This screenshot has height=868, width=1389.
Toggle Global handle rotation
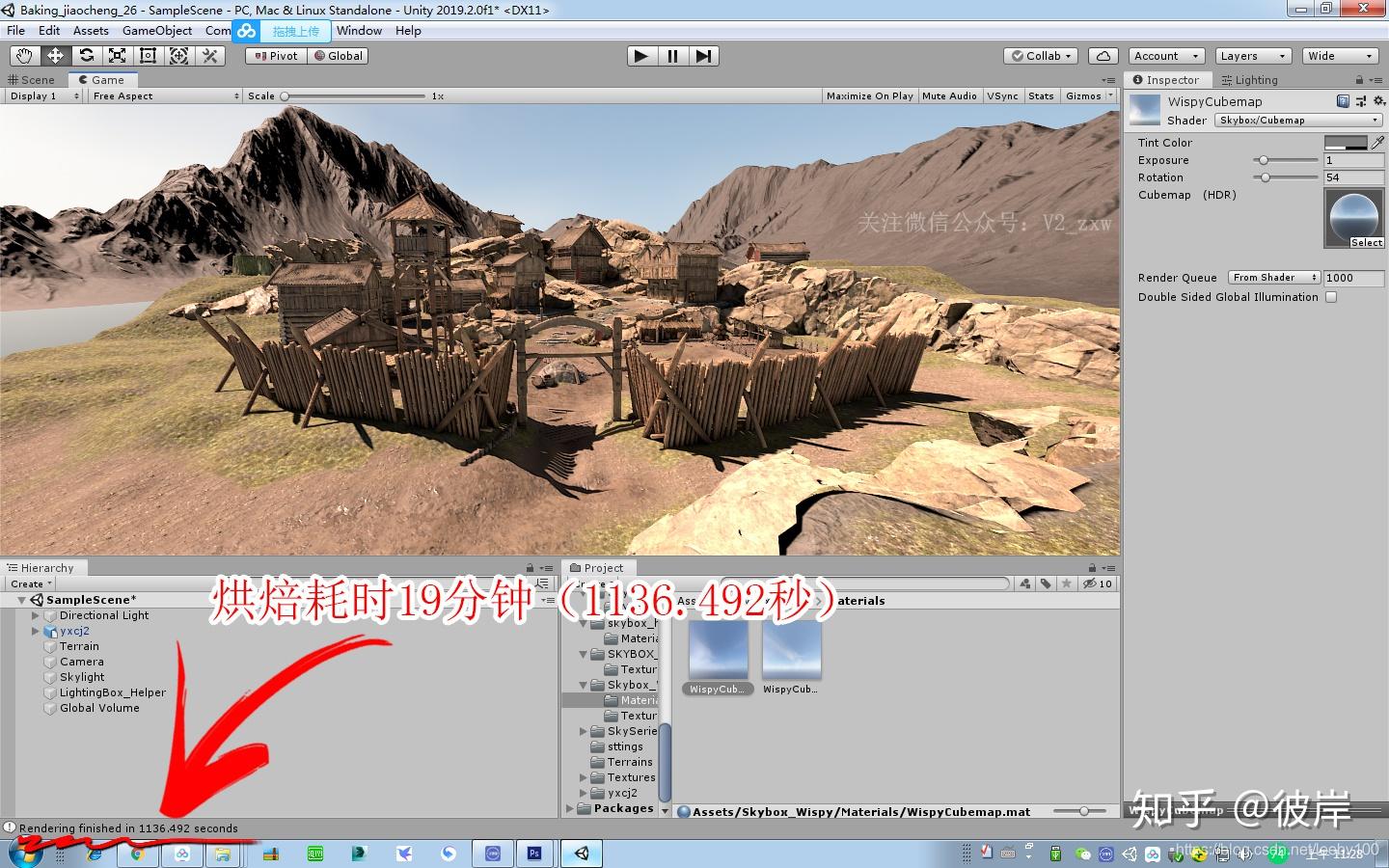338,56
